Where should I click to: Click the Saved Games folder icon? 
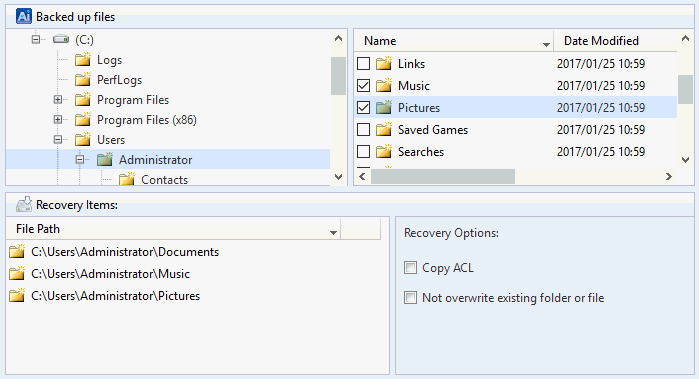384,129
